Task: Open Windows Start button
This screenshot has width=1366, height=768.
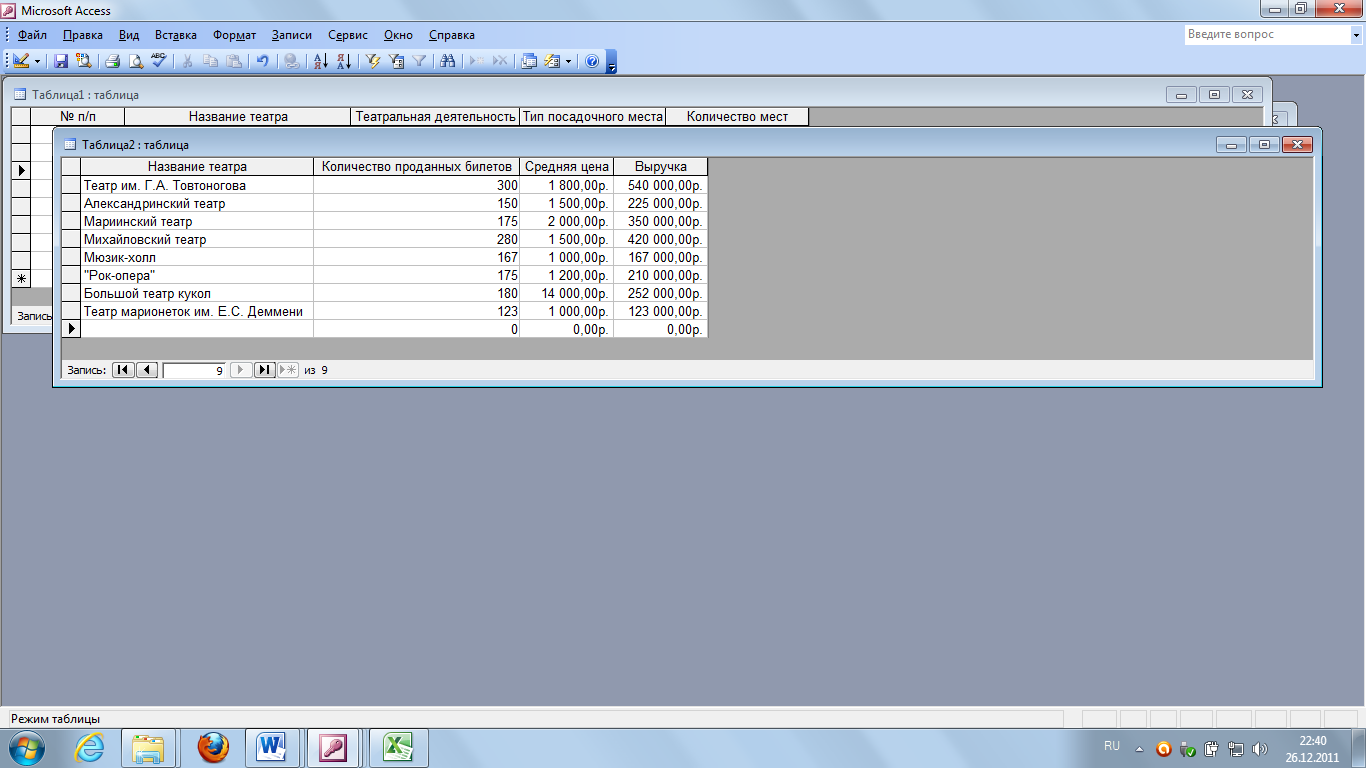Action: (26, 747)
